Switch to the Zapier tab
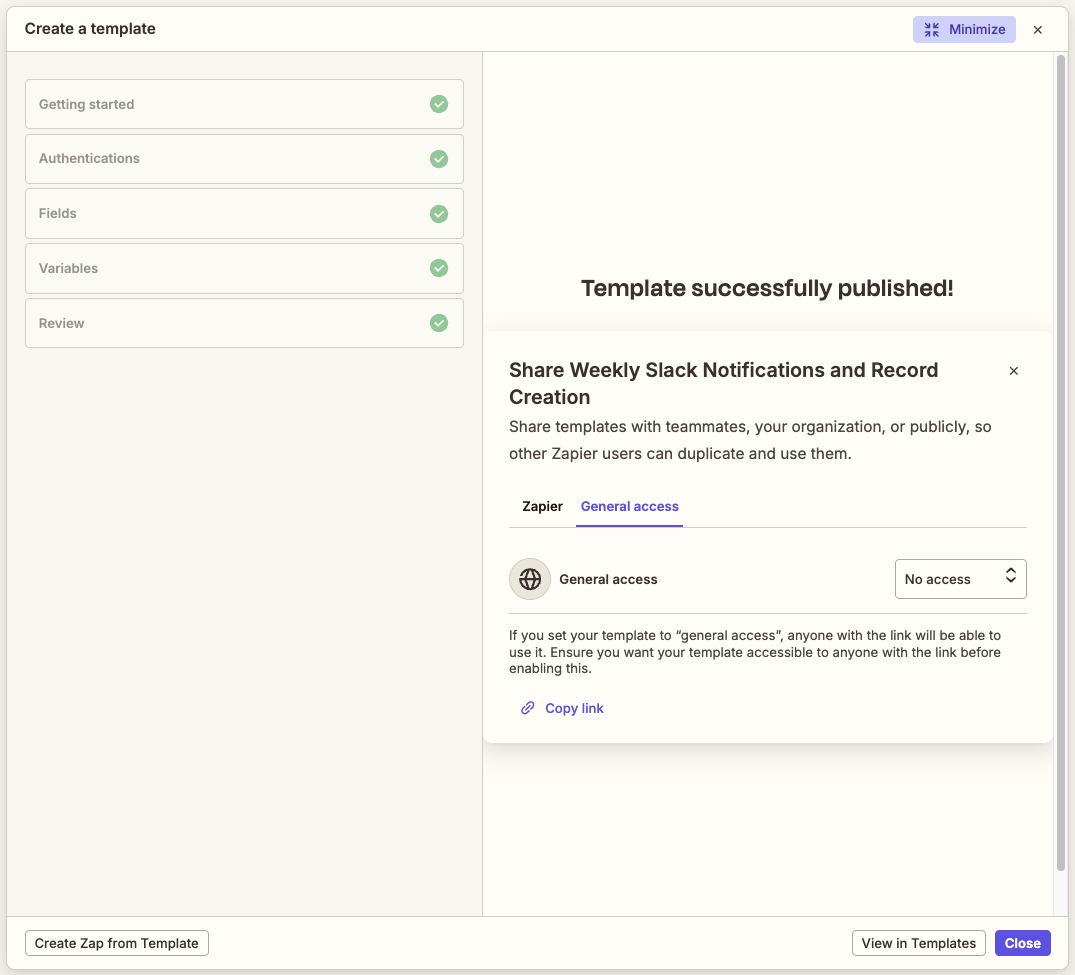1075x975 pixels. coord(542,506)
